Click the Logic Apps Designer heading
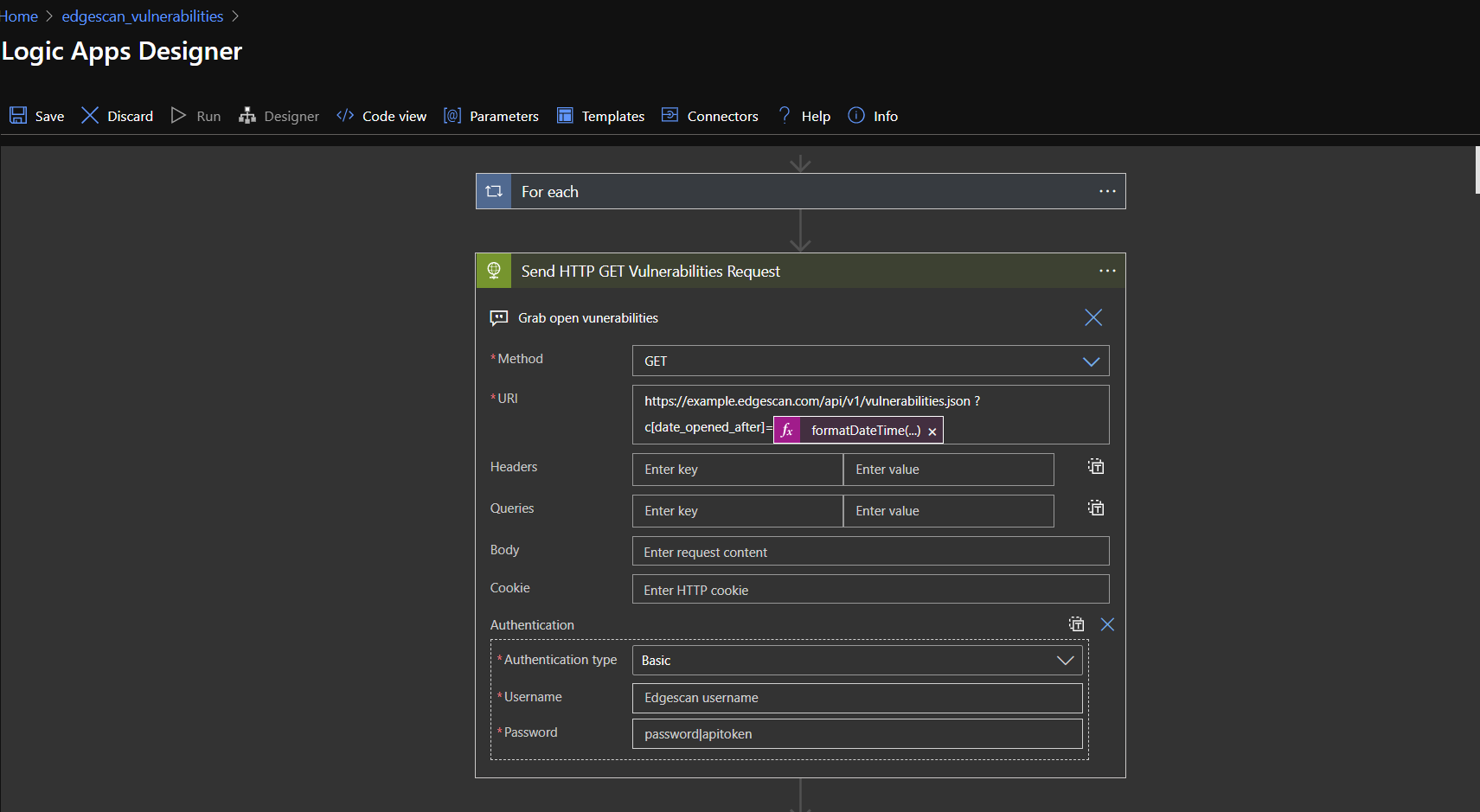 click(122, 51)
